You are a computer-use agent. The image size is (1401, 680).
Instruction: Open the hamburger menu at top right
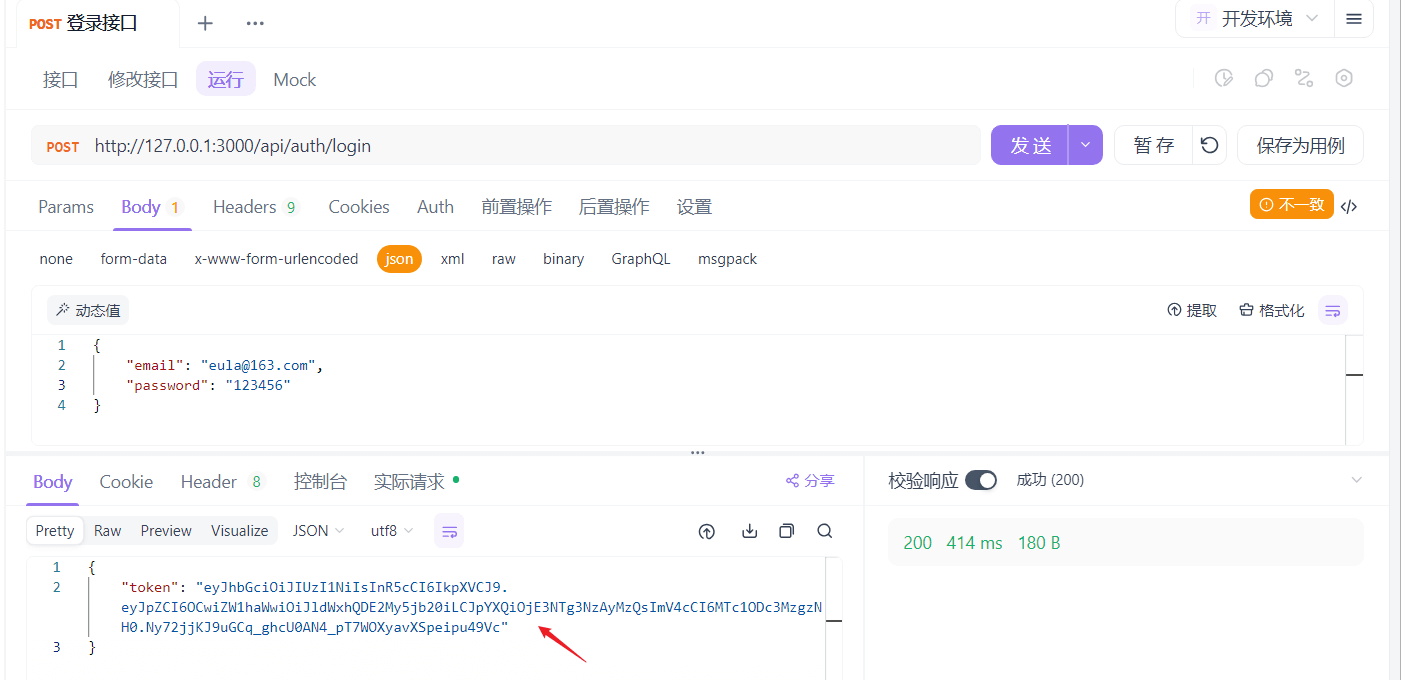click(1354, 19)
